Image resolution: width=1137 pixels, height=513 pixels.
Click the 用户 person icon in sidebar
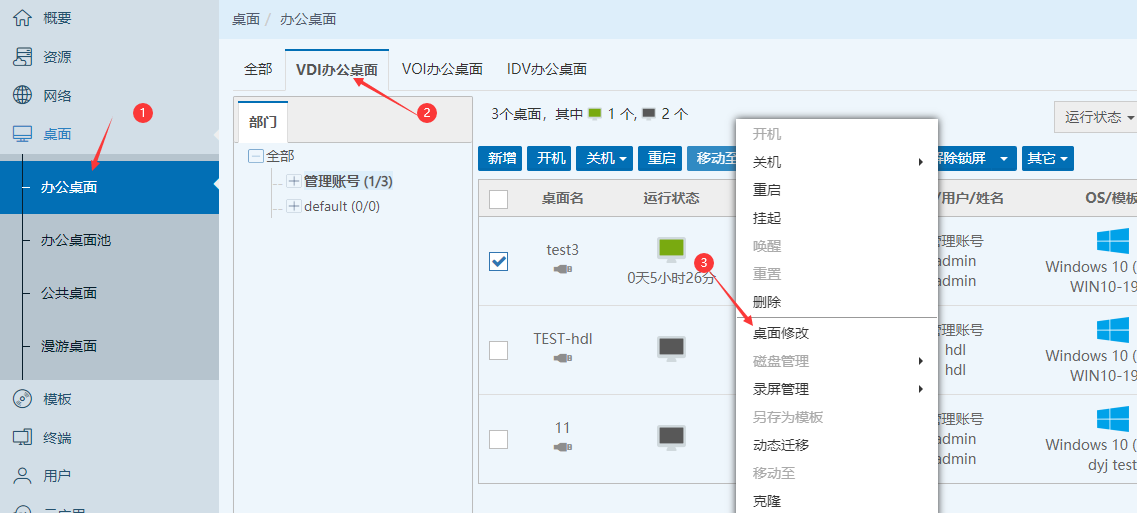[22, 476]
